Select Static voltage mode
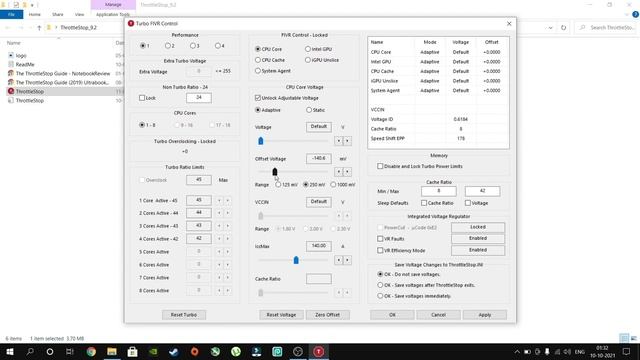The height and width of the screenshot is (360, 640). pyautogui.click(x=309, y=110)
